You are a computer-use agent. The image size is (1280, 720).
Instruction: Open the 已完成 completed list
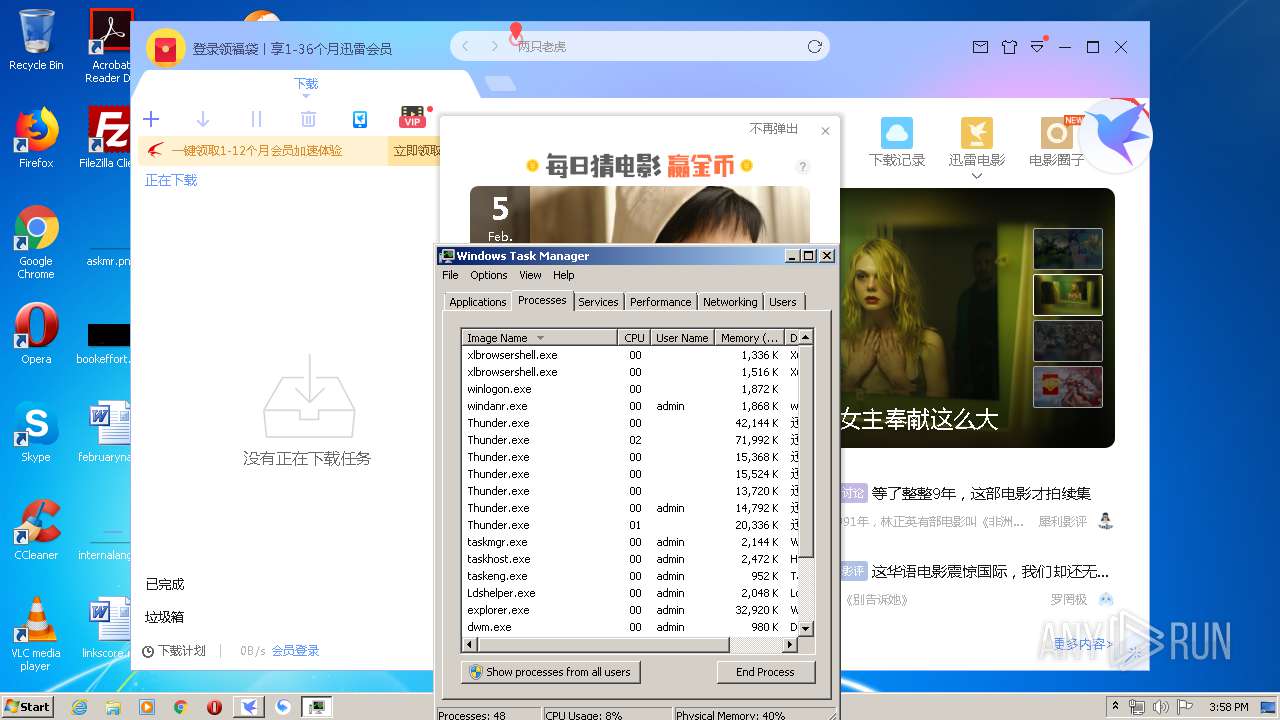165,584
